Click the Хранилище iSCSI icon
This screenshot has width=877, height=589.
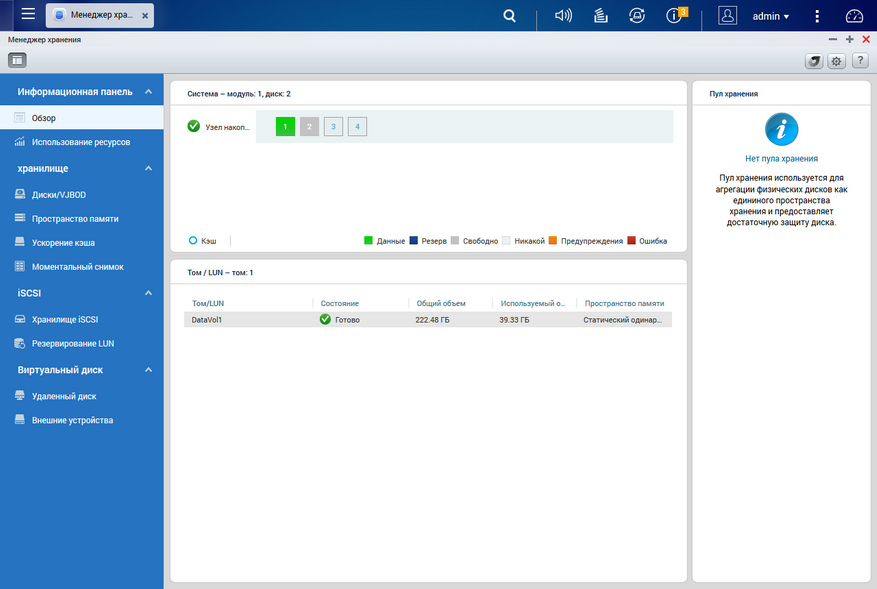coord(20,319)
